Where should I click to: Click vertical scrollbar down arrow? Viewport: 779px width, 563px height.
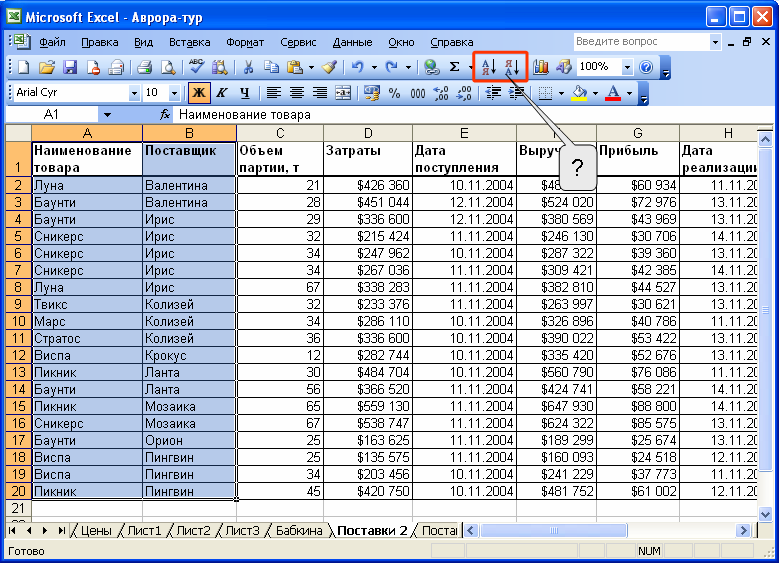(x=765, y=515)
